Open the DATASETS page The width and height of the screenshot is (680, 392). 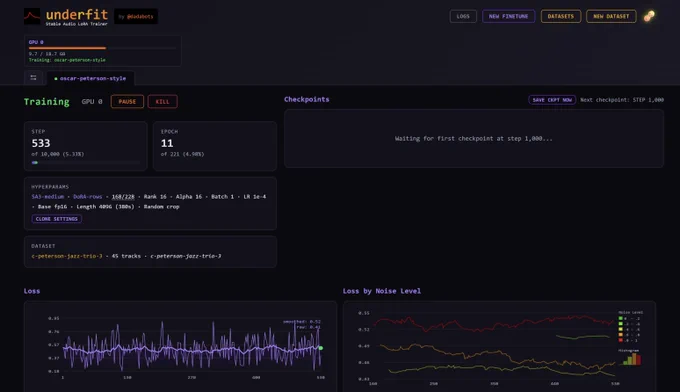[x=561, y=16]
